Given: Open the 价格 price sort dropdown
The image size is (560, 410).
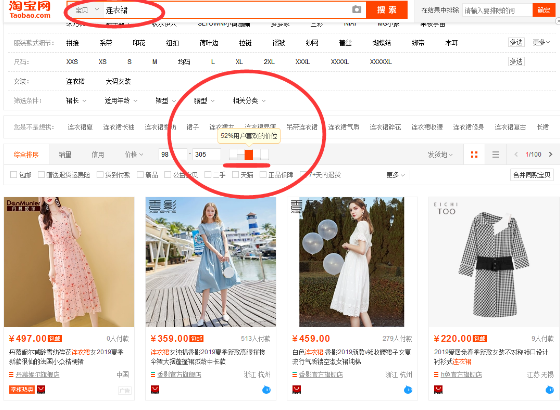Looking at the screenshot, I should click(x=134, y=155).
